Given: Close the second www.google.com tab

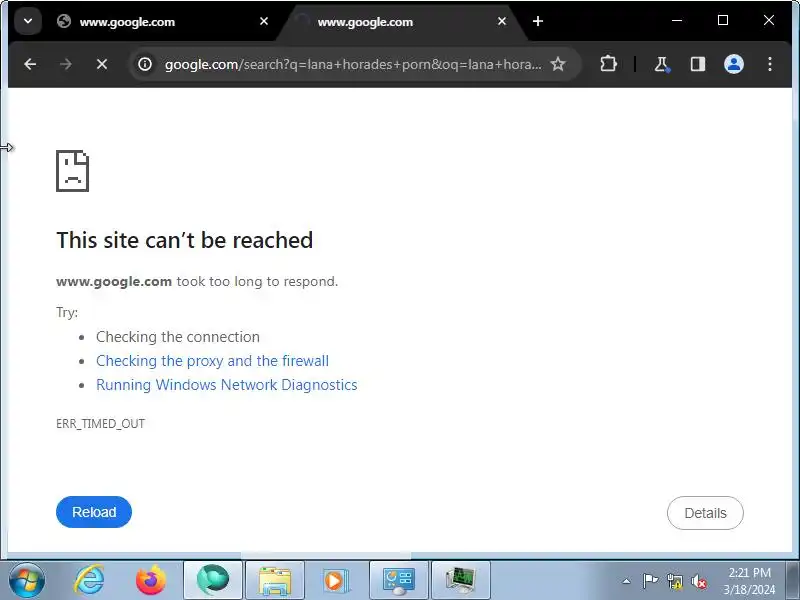Looking at the screenshot, I should (502, 21).
